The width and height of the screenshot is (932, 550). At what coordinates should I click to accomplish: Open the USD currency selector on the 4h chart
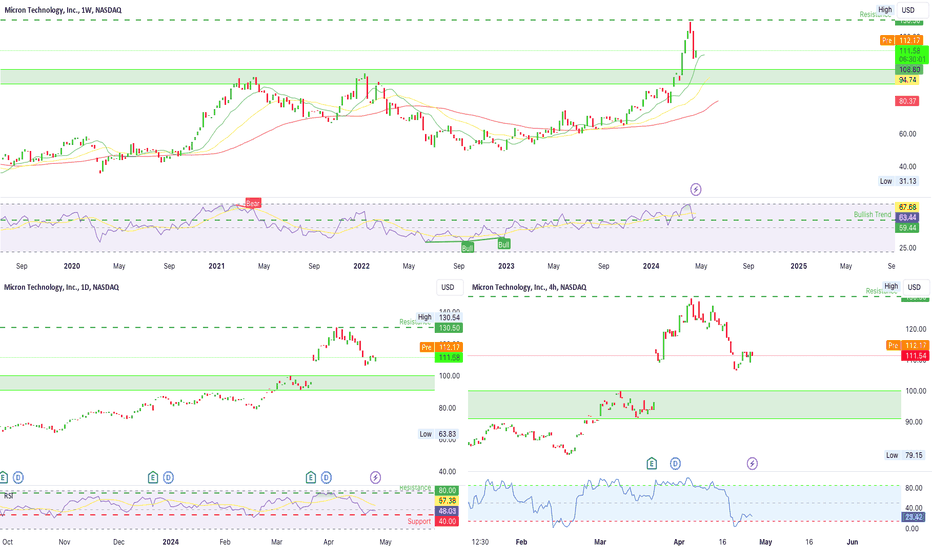(x=914, y=287)
